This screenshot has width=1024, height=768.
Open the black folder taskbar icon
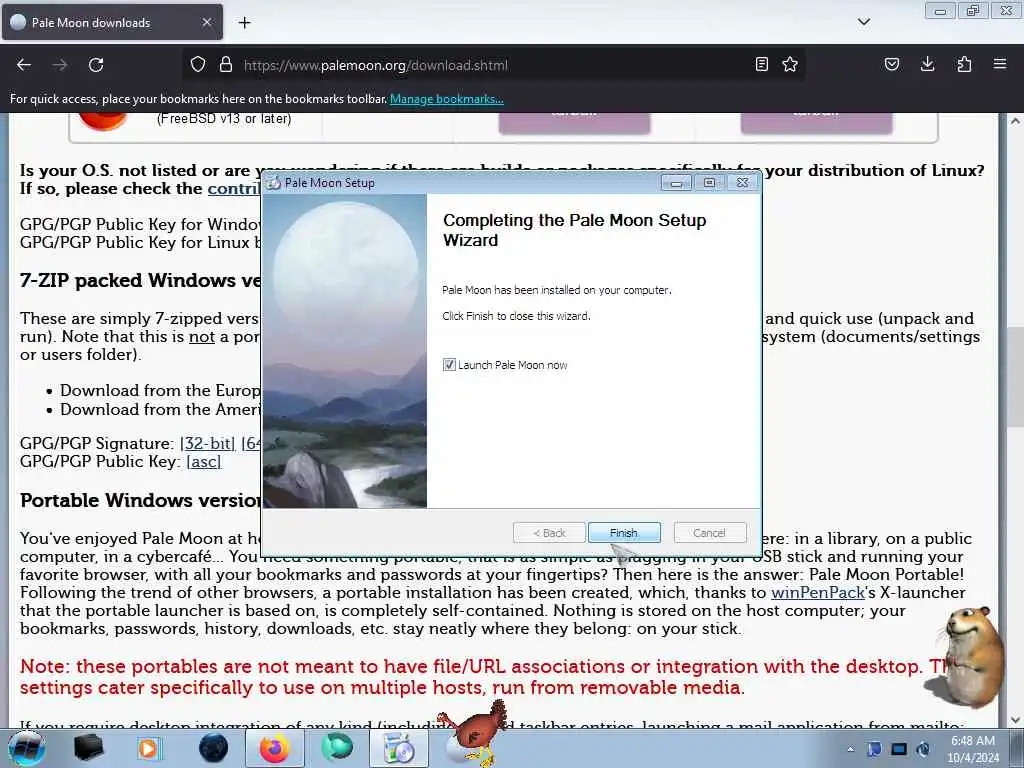(x=88, y=748)
